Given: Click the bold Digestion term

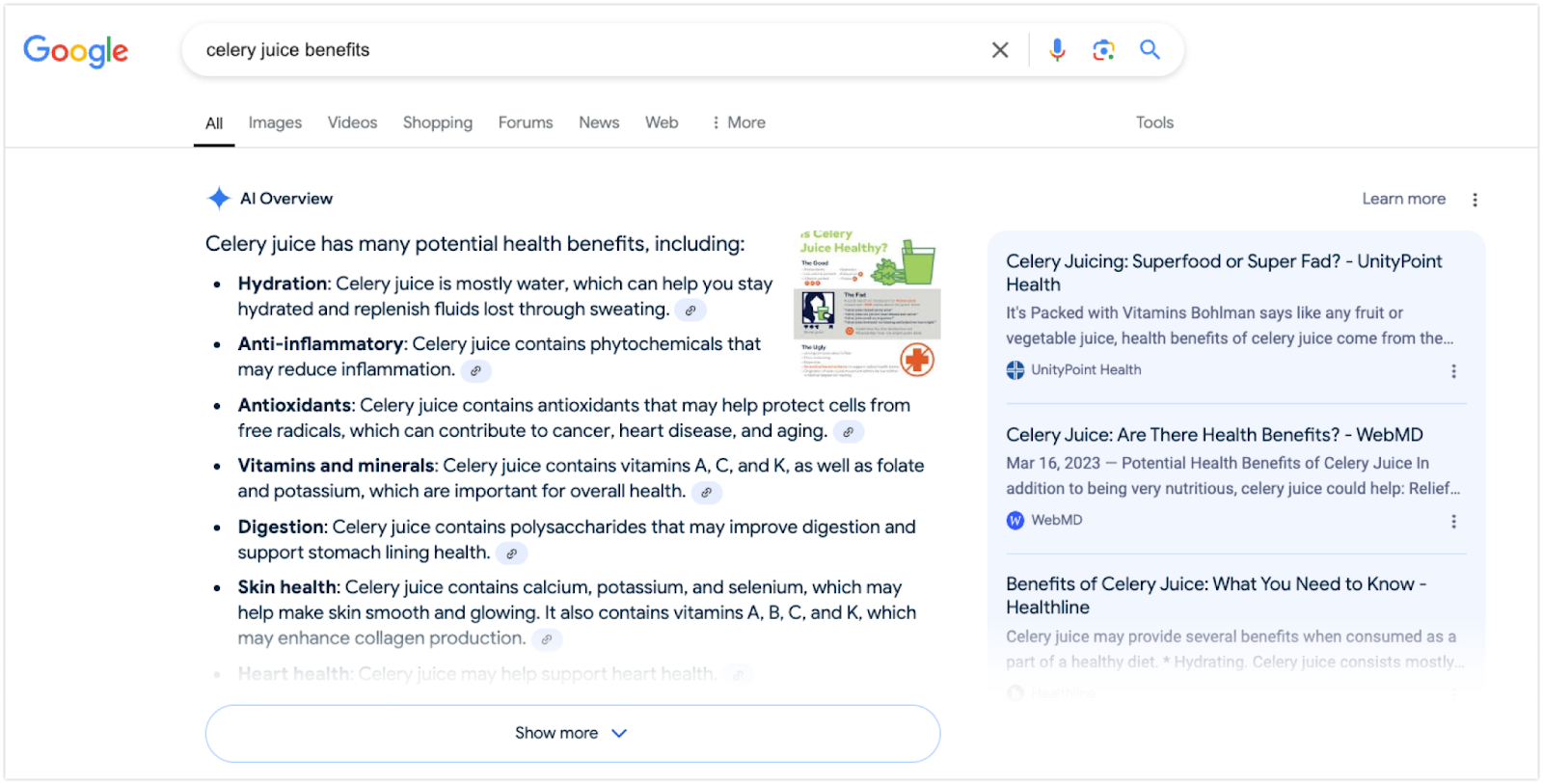Looking at the screenshot, I should click(x=282, y=527).
